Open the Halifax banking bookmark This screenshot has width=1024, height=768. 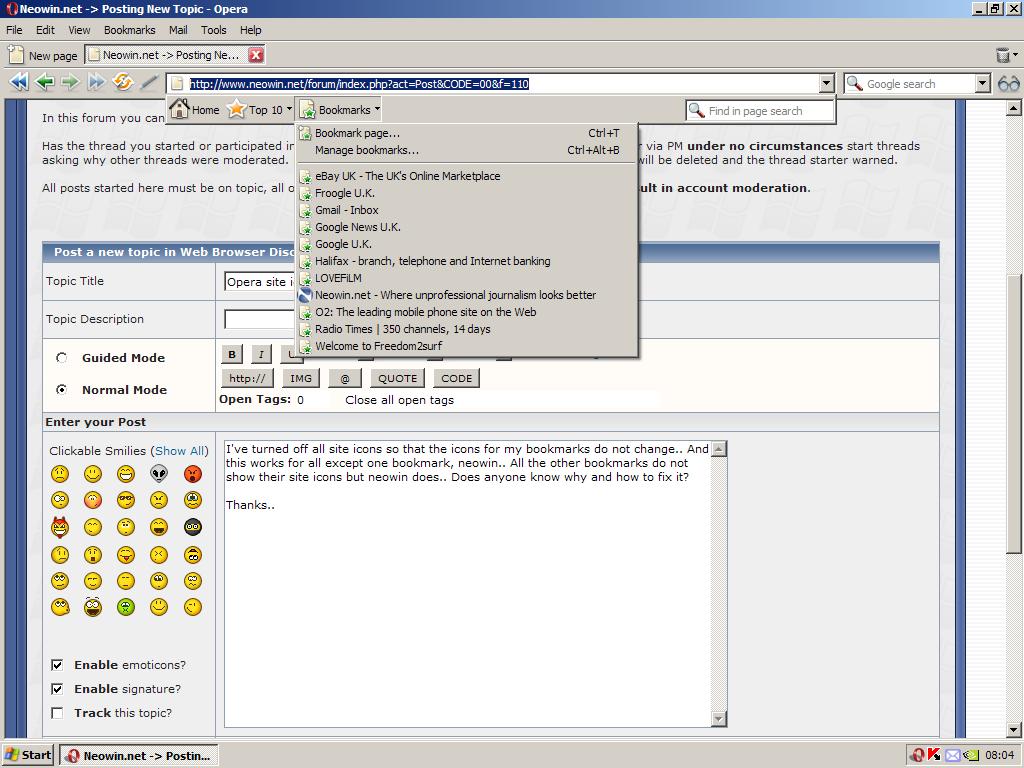[x=467, y=261]
